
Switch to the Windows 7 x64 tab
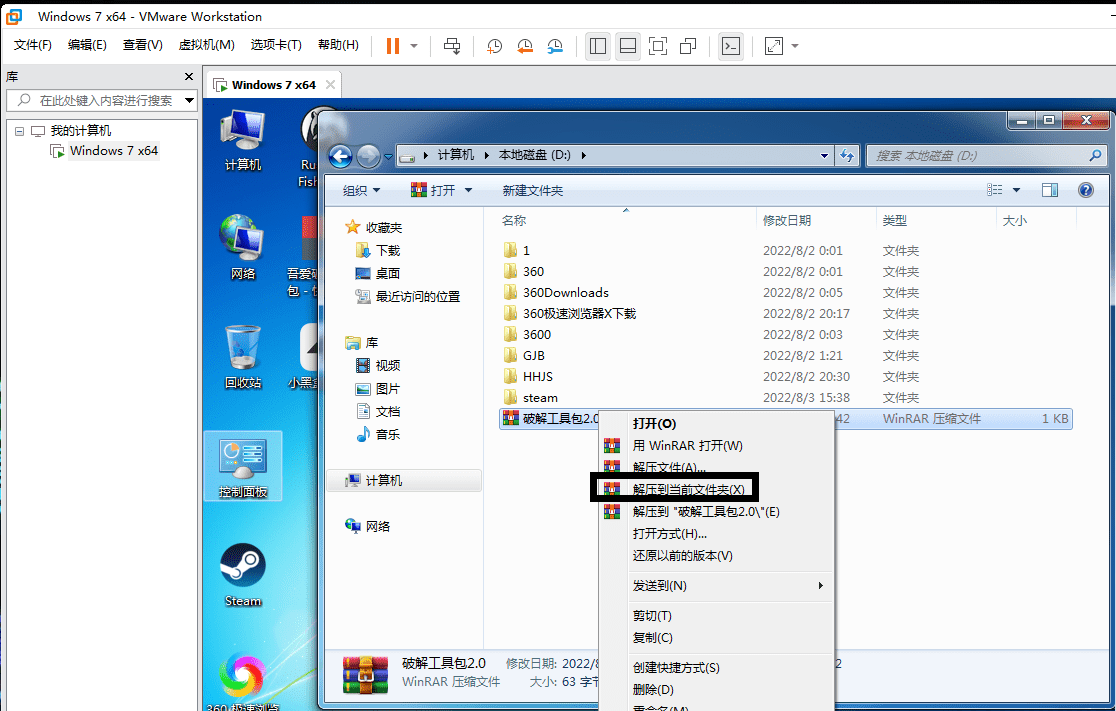274,85
